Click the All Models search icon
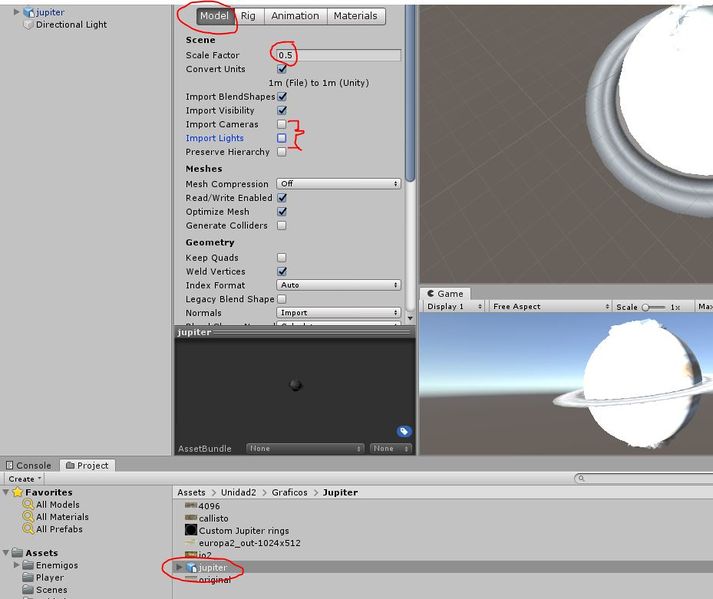Screen dimensions: 713x599 28,504
